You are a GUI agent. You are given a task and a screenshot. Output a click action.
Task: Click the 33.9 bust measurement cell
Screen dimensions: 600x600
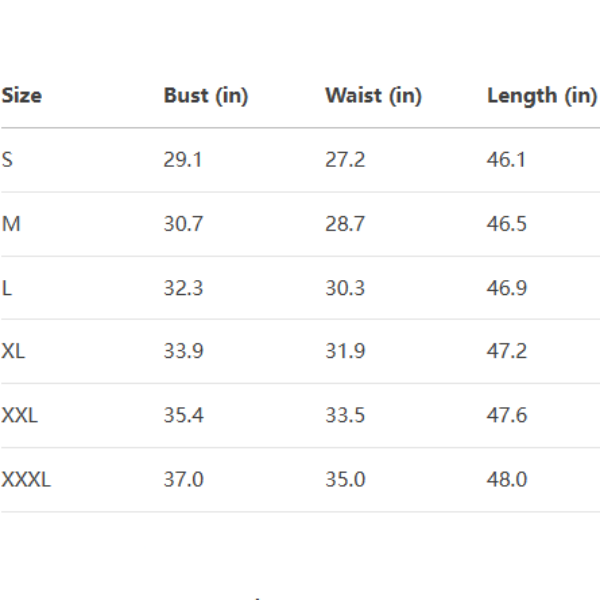click(x=183, y=352)
